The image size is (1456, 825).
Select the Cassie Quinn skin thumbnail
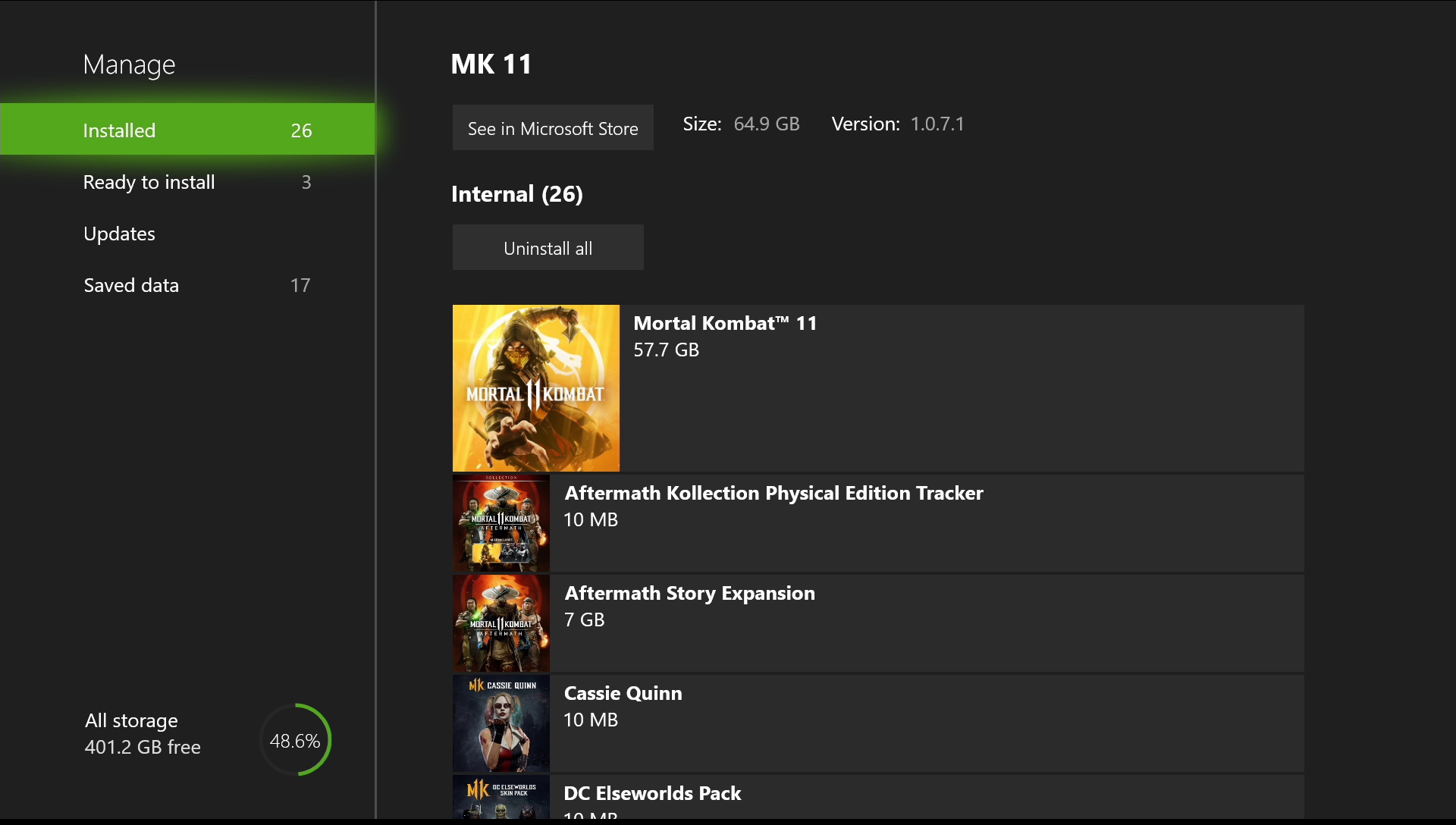point(501,723)
